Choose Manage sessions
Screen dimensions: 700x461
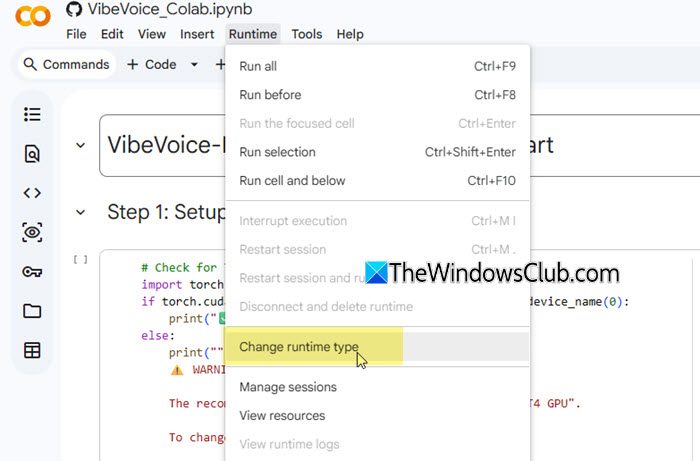pos(378,387)
